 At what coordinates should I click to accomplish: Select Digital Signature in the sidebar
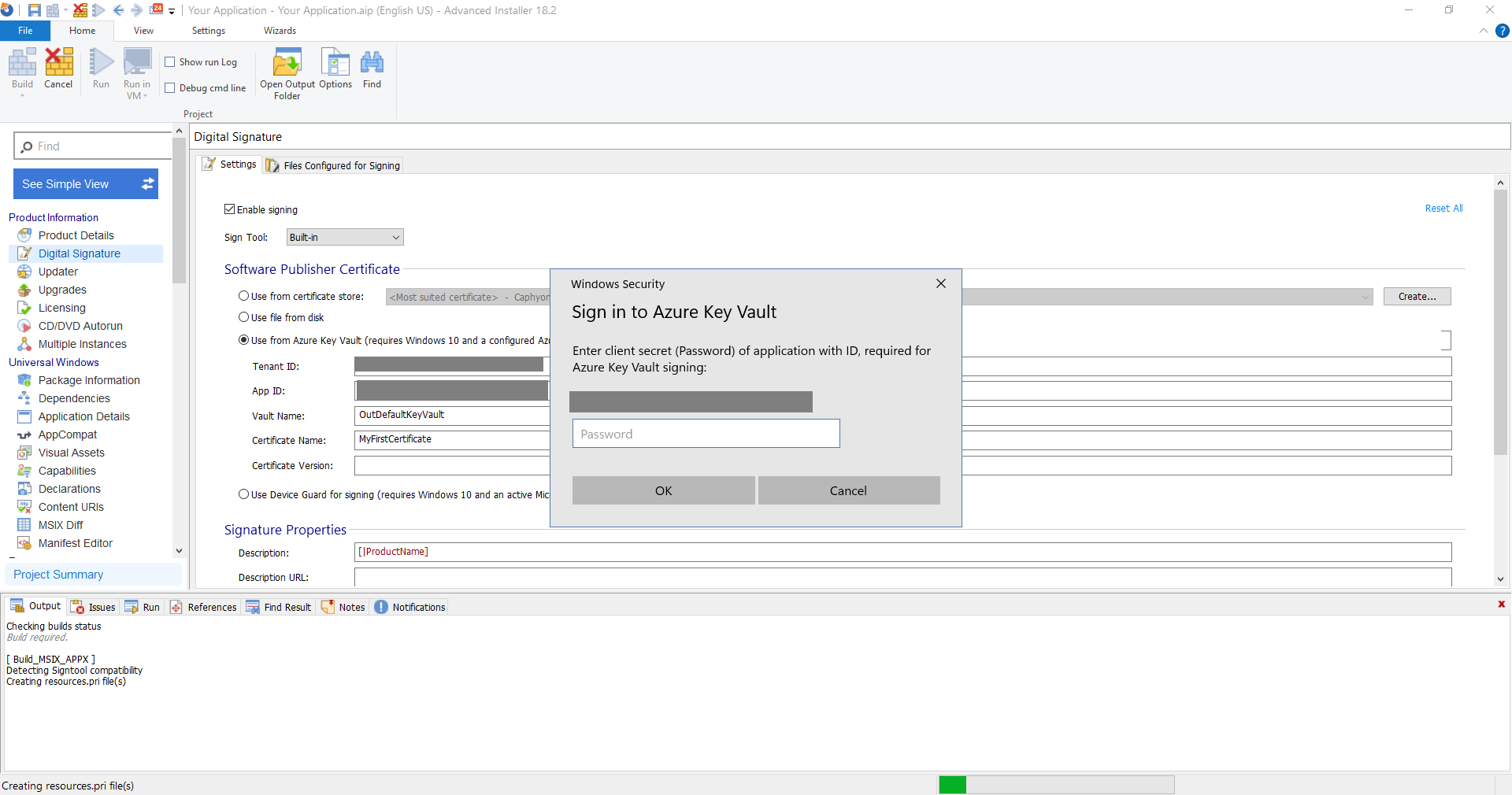tap(80, 253)
